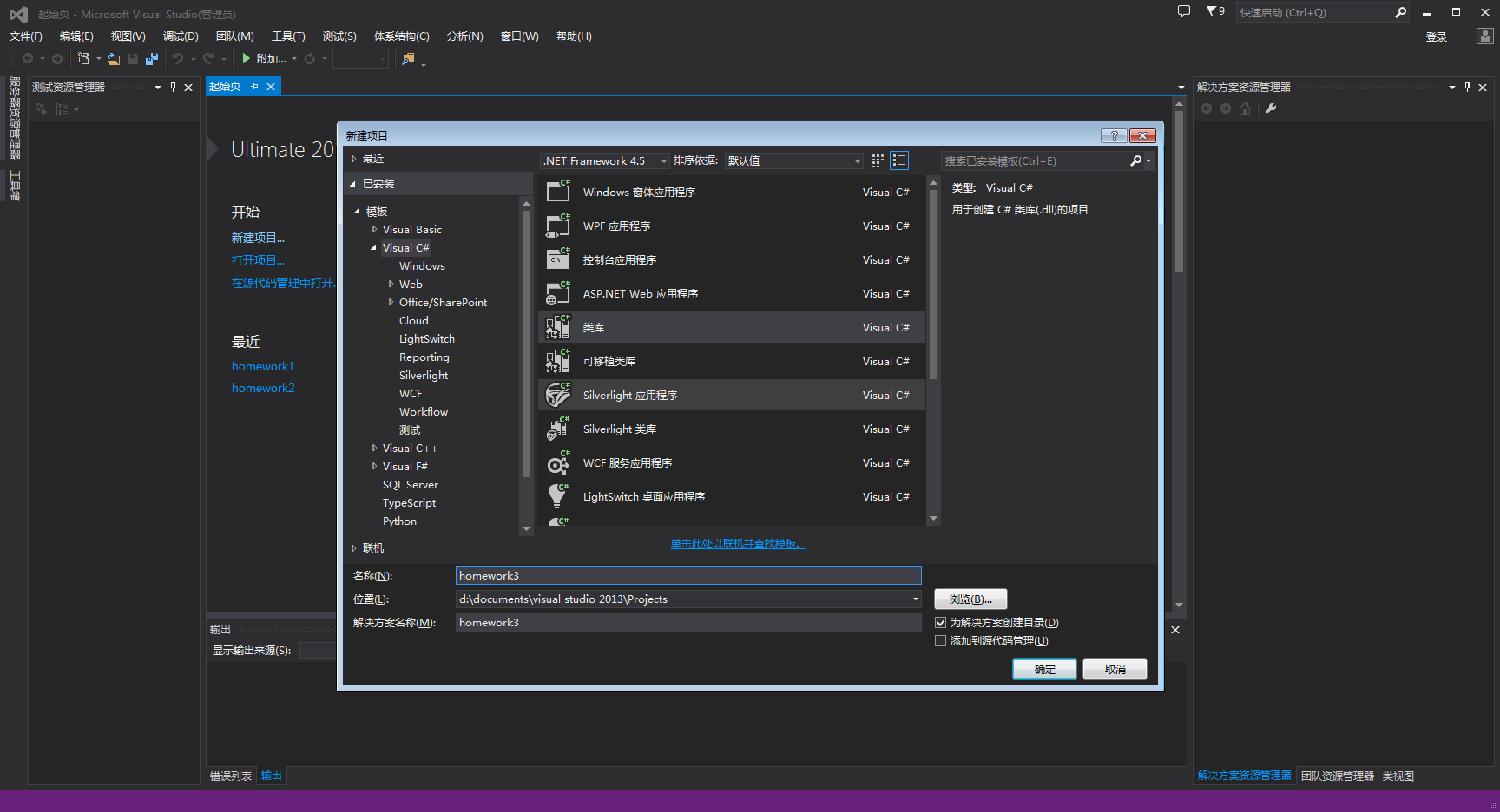Click the search magnifier in template search box
This screenshot has height=812, width=1500.
[x=1135, y=160]
